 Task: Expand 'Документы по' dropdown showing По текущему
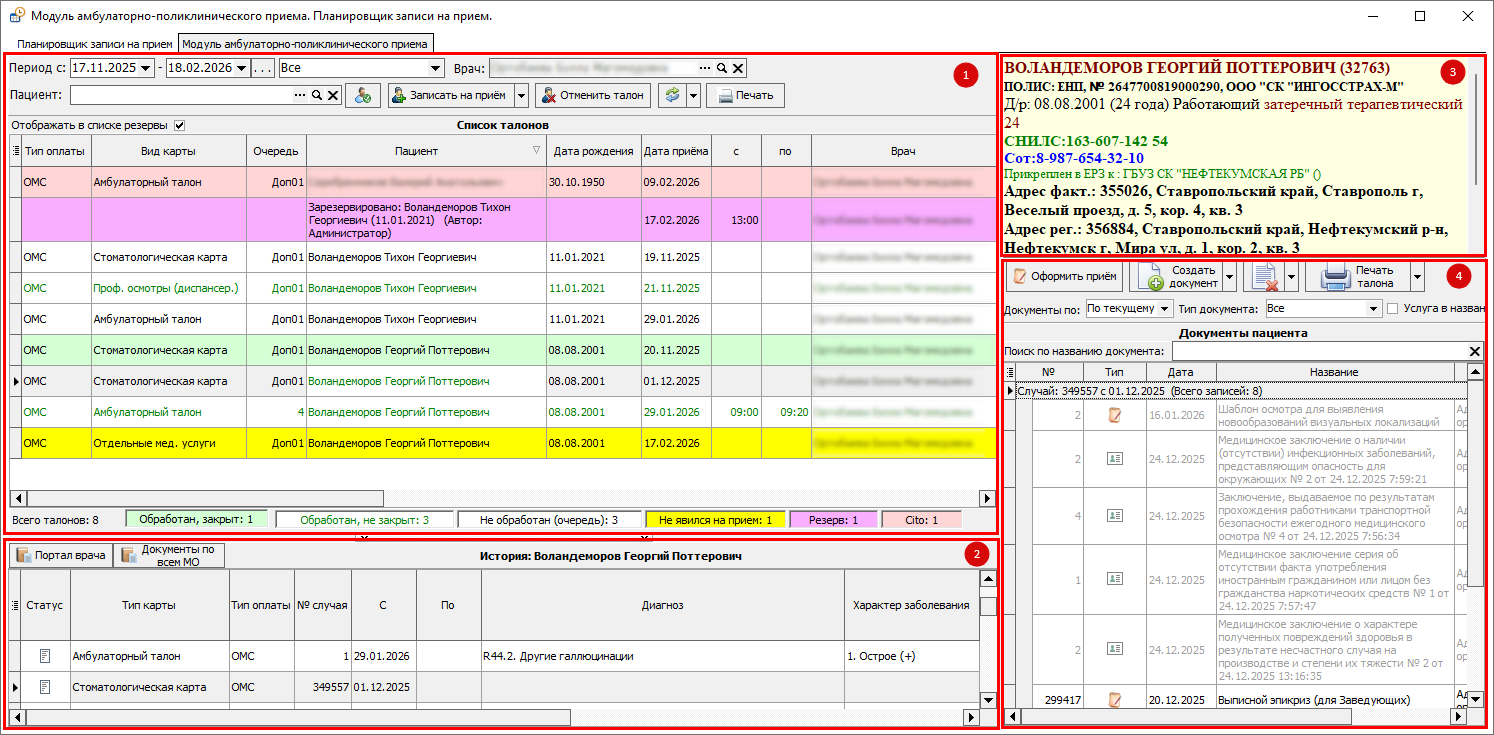1165,309
